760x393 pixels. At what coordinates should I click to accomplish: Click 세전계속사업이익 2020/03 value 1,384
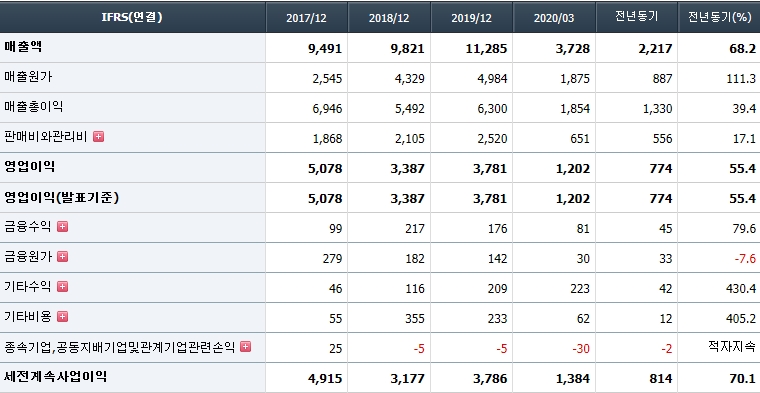(572, 378)
